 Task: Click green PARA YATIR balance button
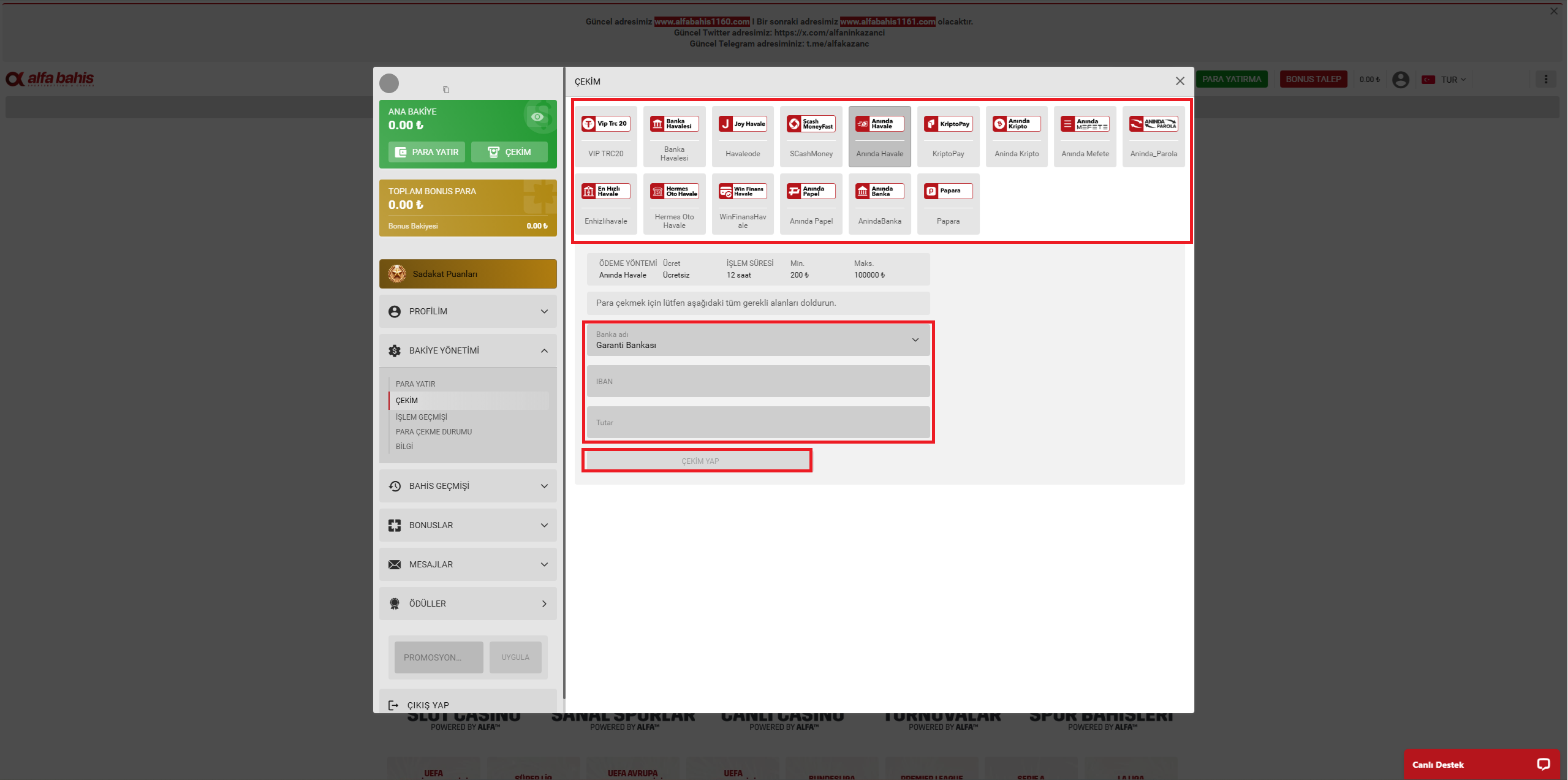(x=426, y=152)
